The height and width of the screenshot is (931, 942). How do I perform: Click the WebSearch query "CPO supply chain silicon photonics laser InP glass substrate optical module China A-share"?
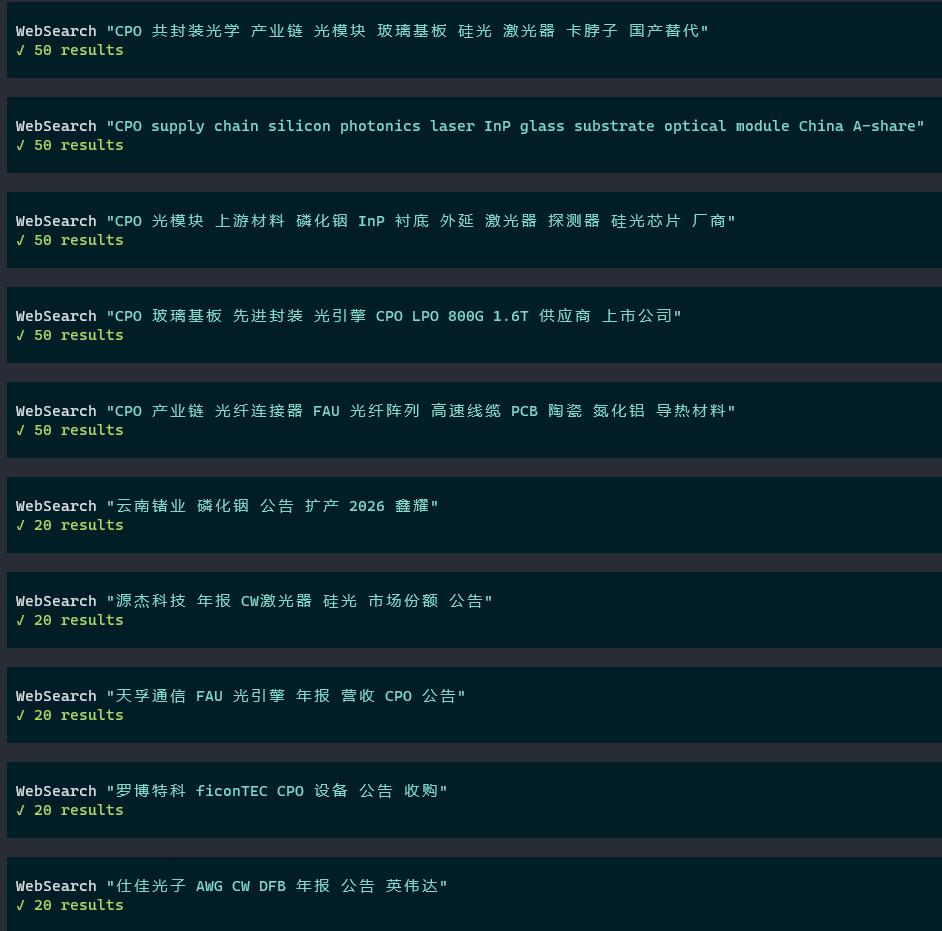coord(515,126)
